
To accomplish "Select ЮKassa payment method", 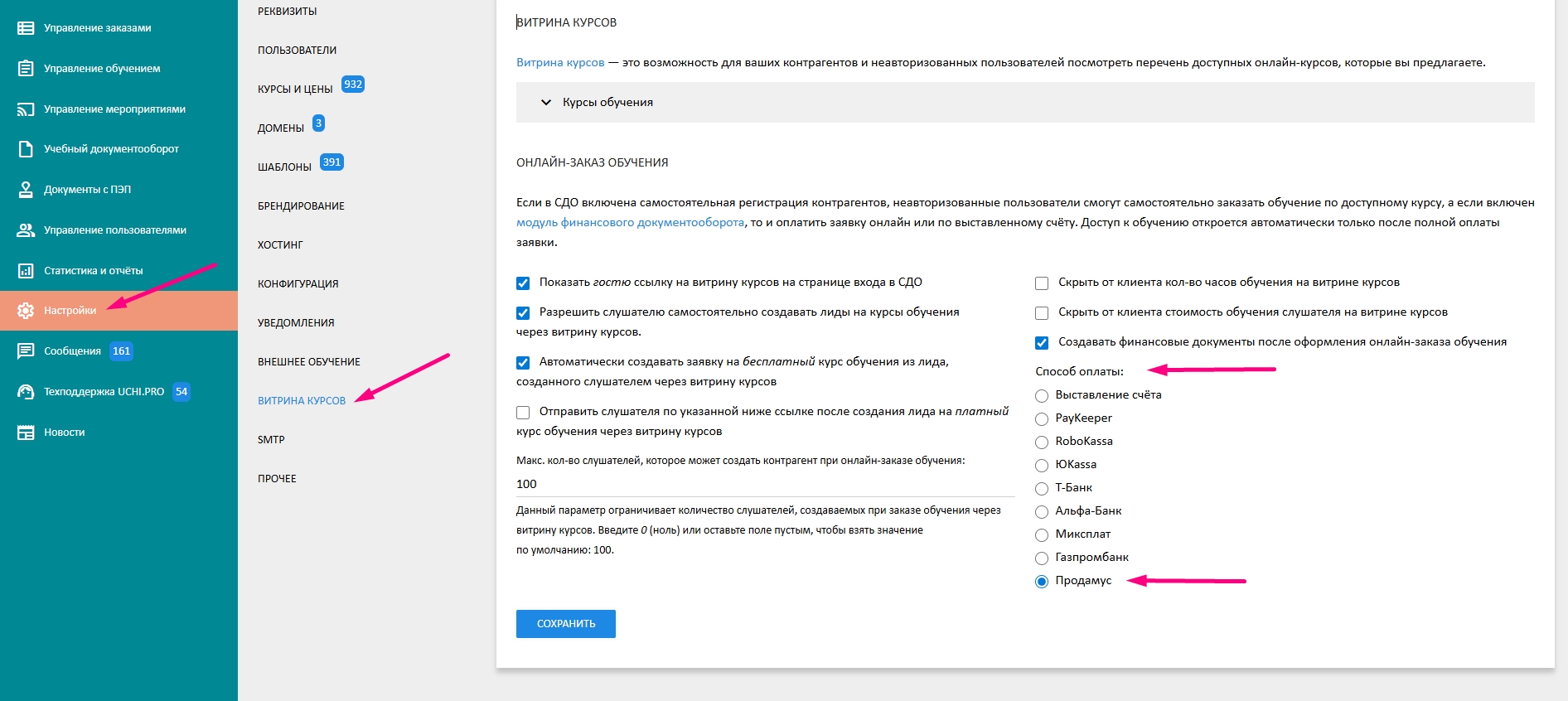I will pyautogui.click(x=1042, y=466).
